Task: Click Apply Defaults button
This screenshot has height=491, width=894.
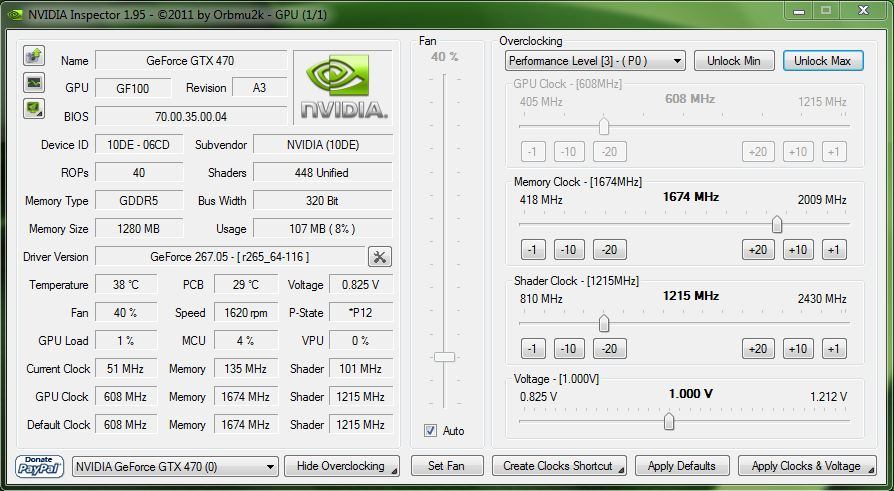Action: coord(682,466)
